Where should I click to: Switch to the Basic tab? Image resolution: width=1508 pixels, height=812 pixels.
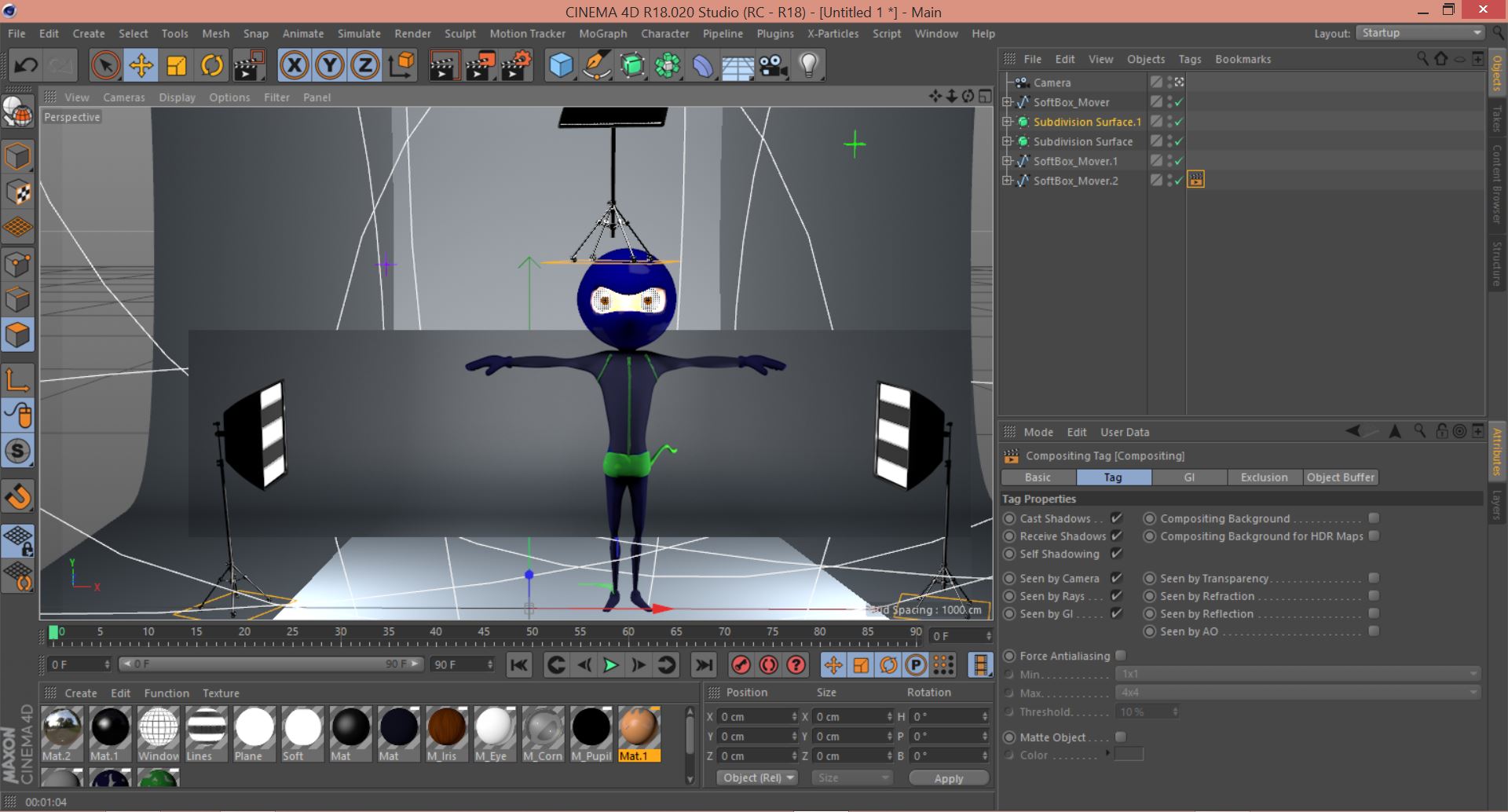pyautogui.click(x=1038, y=477)
